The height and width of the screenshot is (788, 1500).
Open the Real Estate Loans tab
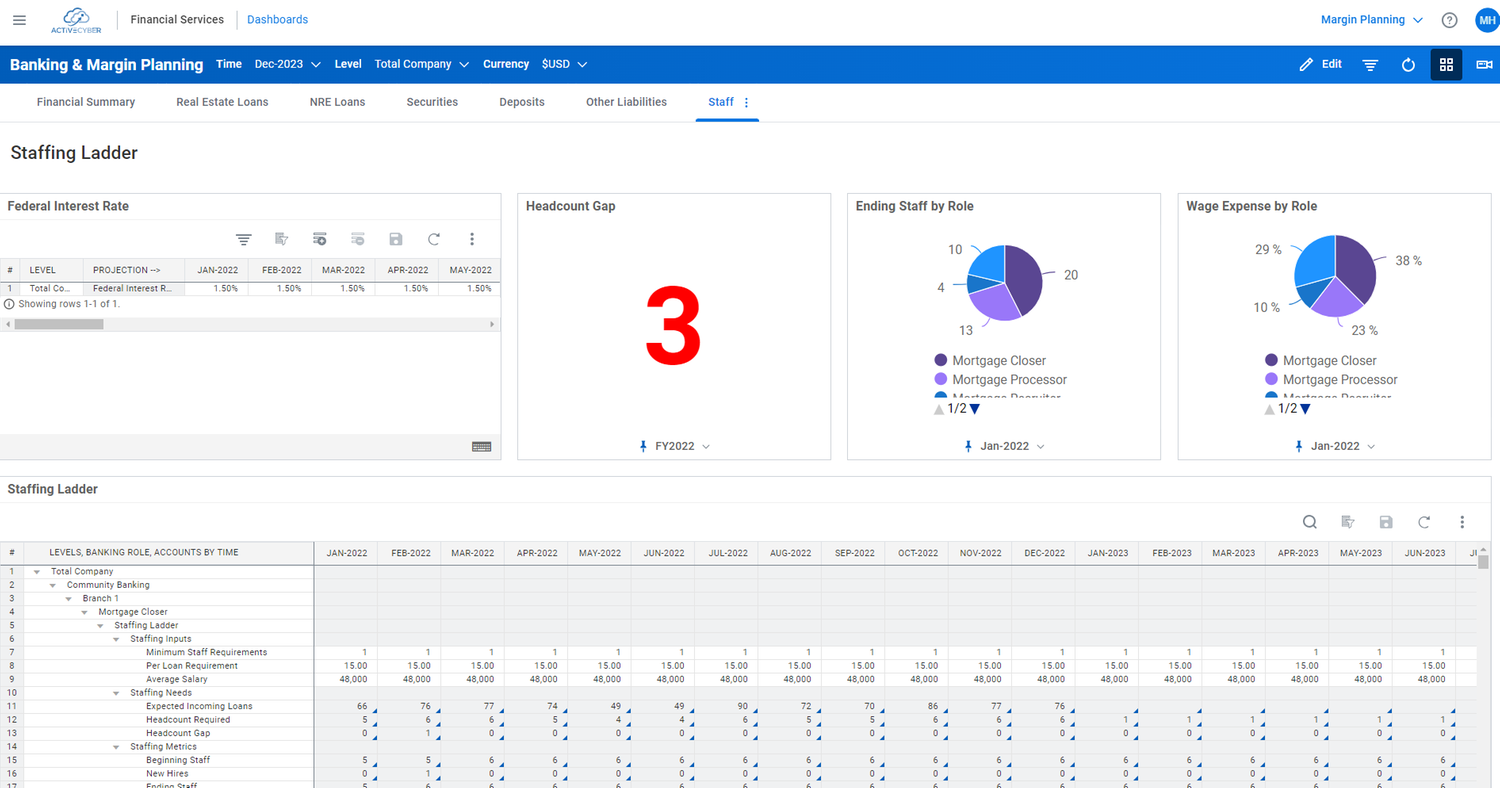[x=222, y=101]
